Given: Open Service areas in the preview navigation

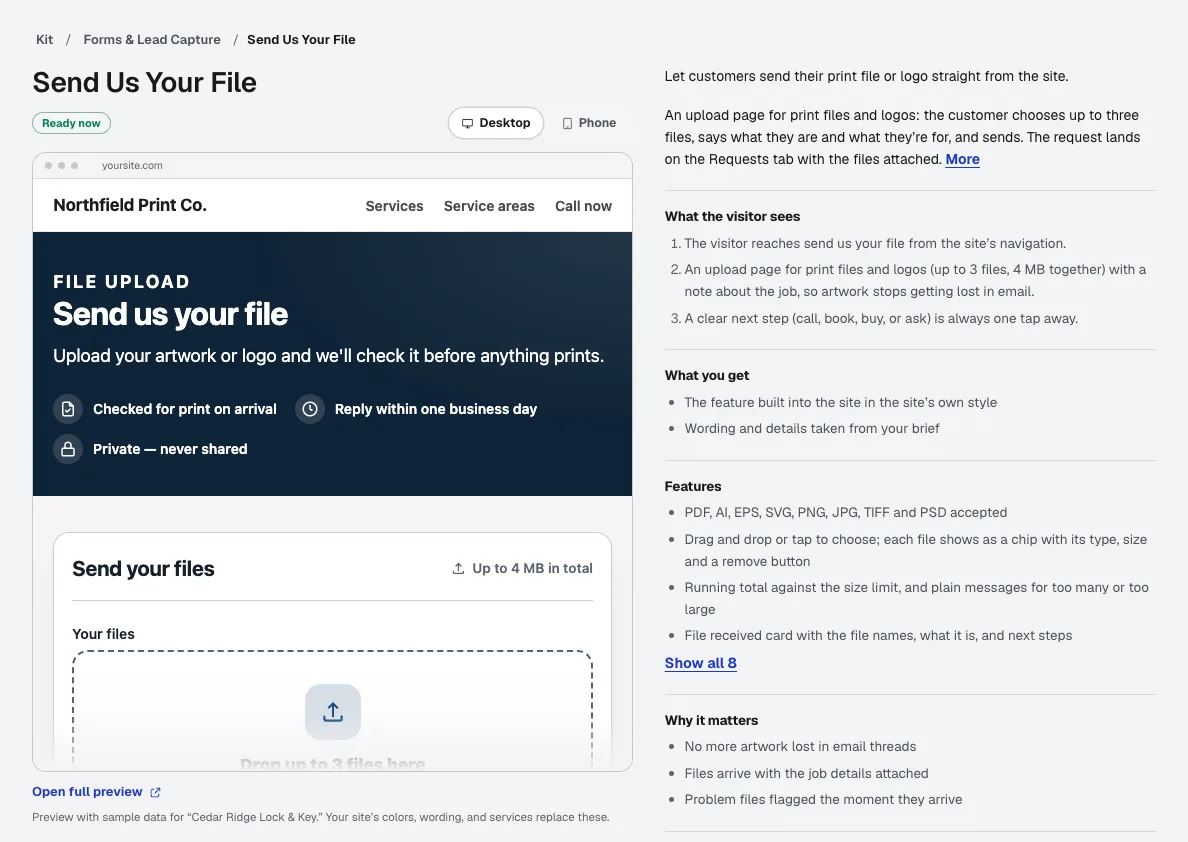Looking at the screenshot, I should tap(489, 206).
